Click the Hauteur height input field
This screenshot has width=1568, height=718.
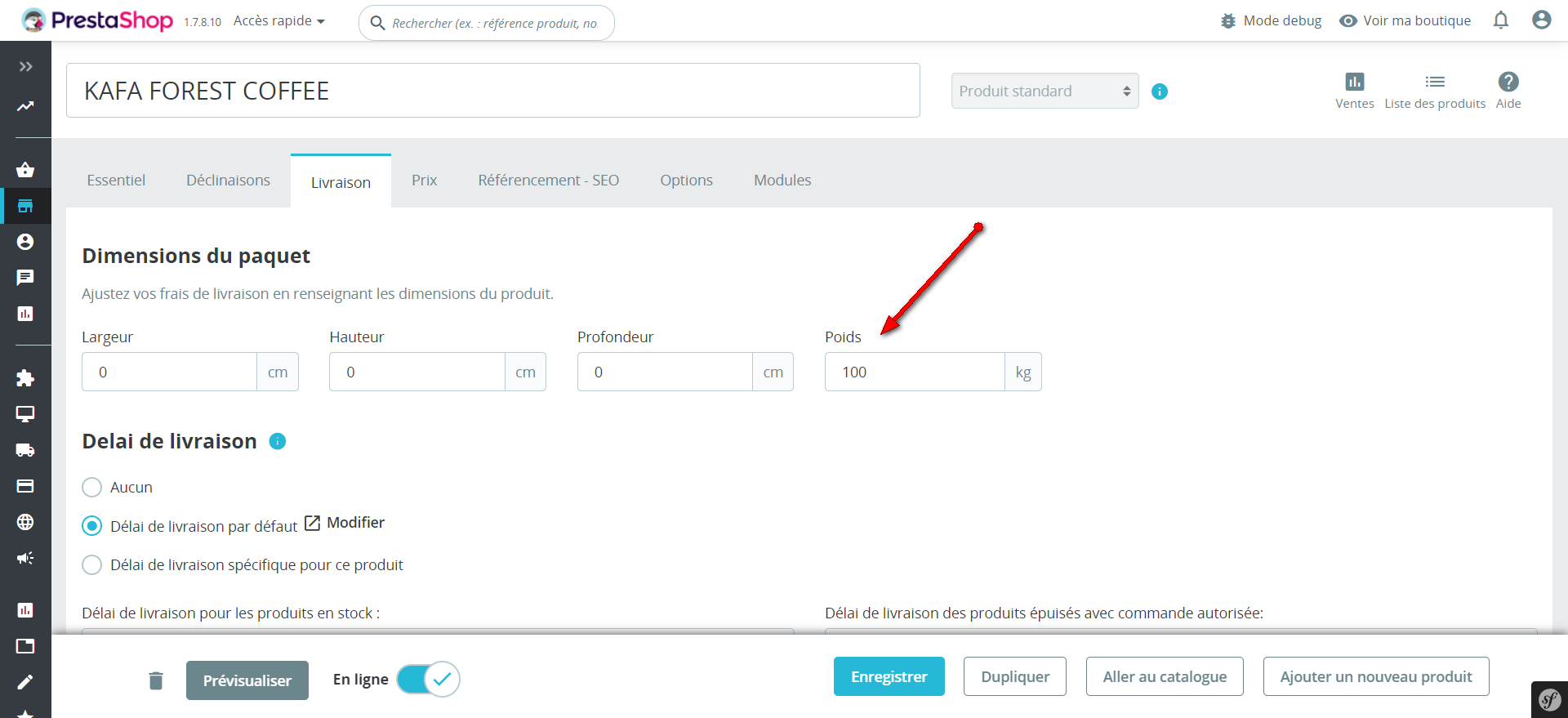417,372
